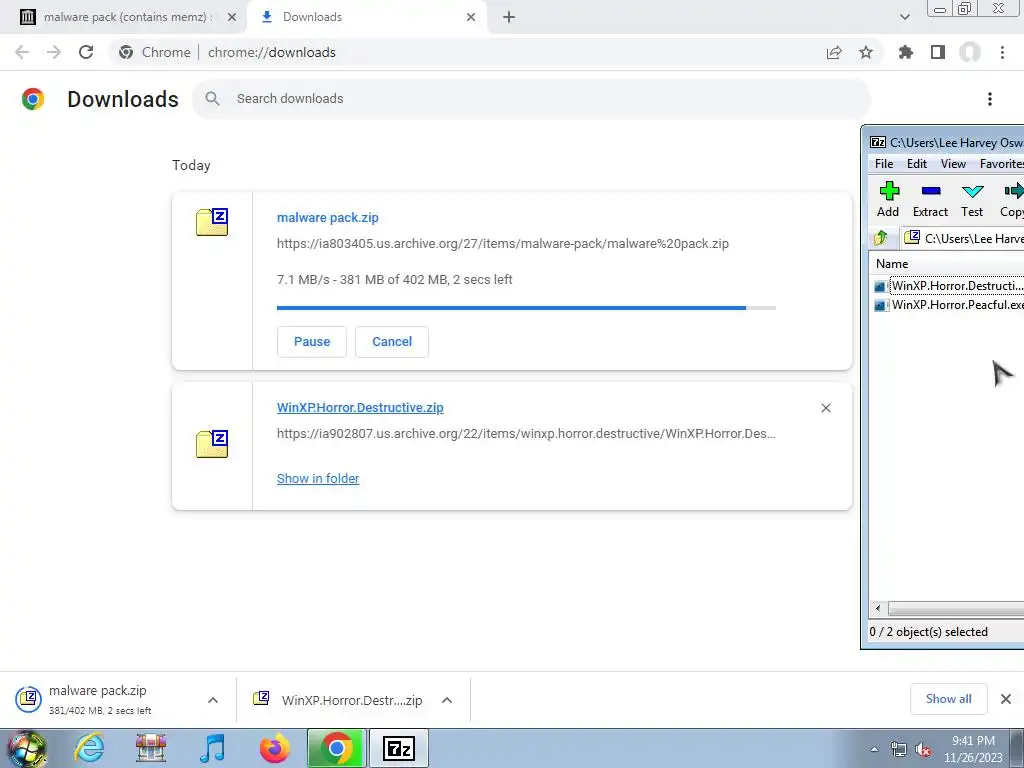Open the tab search chevron in Chrome title bar
Image resolution: width=1024 pixels, height=768 pixels.
(904, 17)
